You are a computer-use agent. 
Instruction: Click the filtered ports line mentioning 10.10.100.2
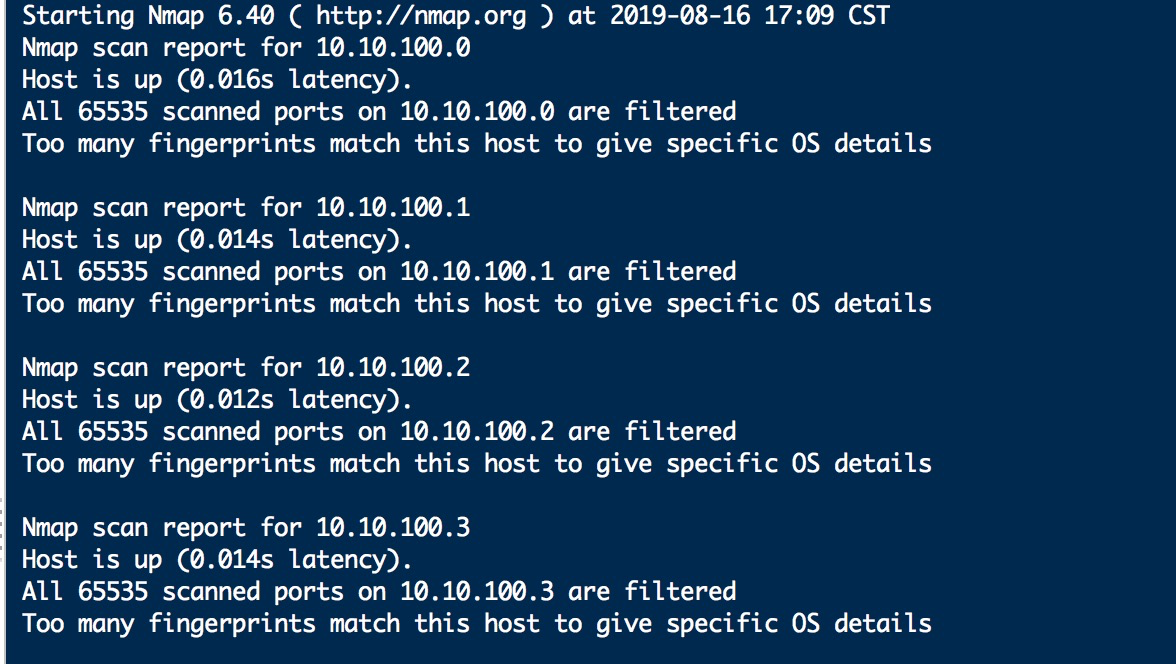tap(379, 432)
